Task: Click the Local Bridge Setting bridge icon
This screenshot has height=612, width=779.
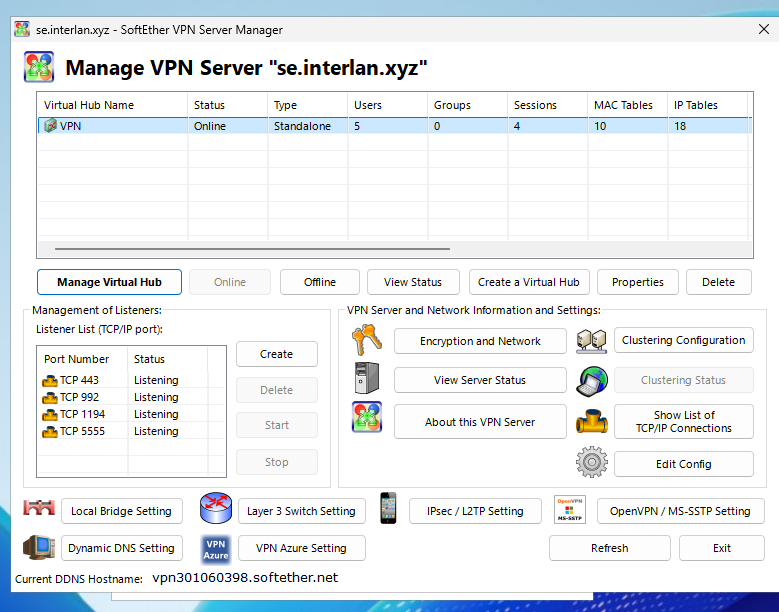Action: coord(39,510)
